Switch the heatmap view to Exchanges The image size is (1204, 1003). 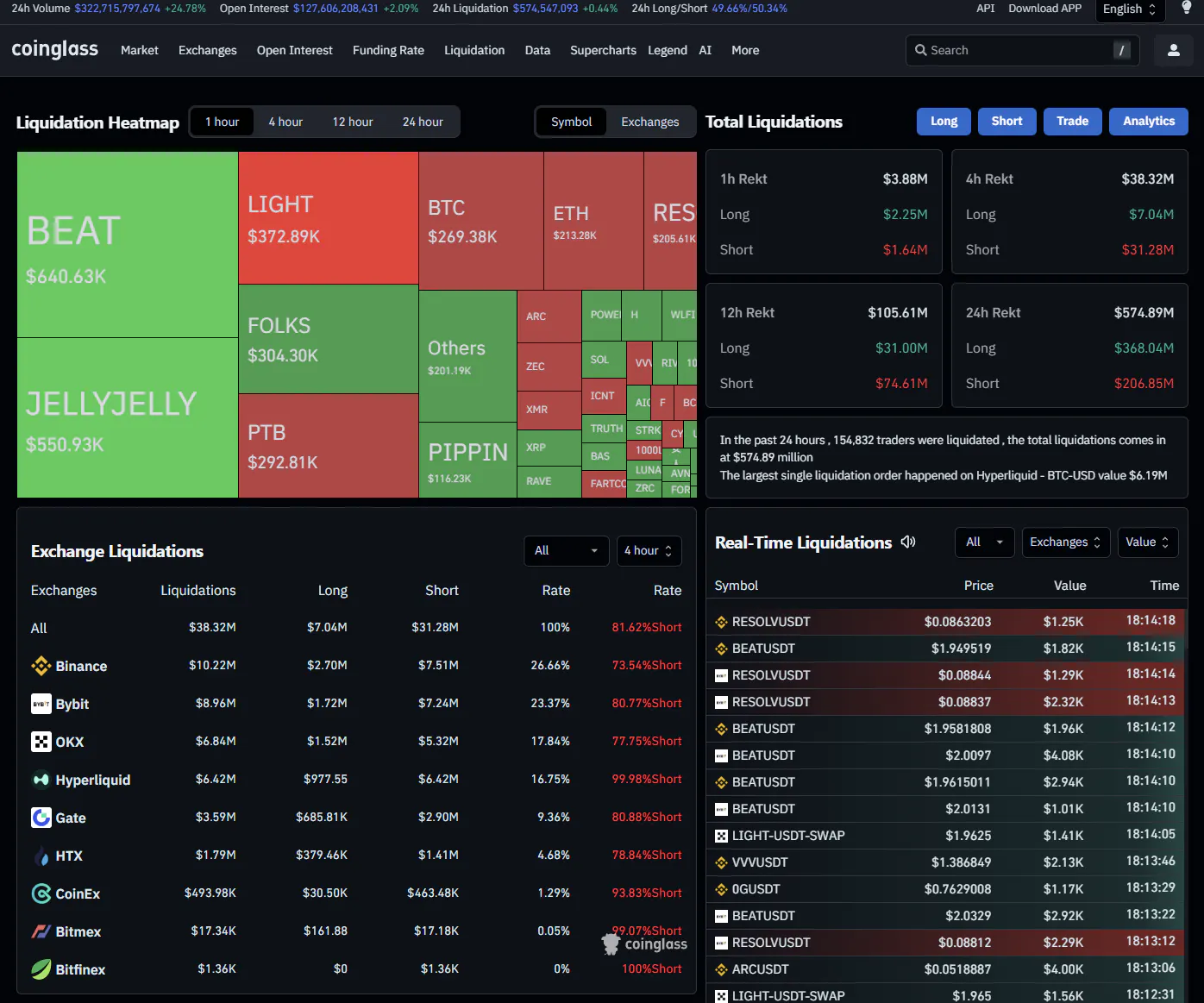[650, 122]
